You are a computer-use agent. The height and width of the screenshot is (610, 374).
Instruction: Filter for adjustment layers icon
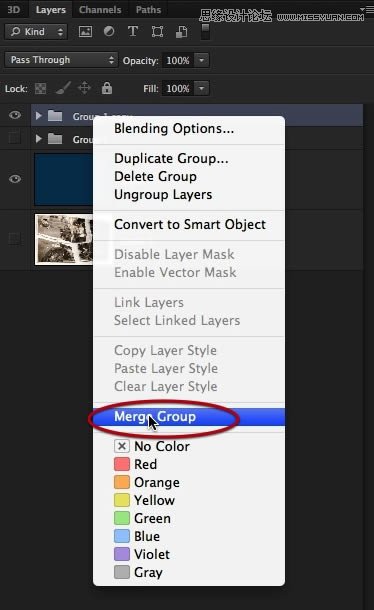point(109,32)
